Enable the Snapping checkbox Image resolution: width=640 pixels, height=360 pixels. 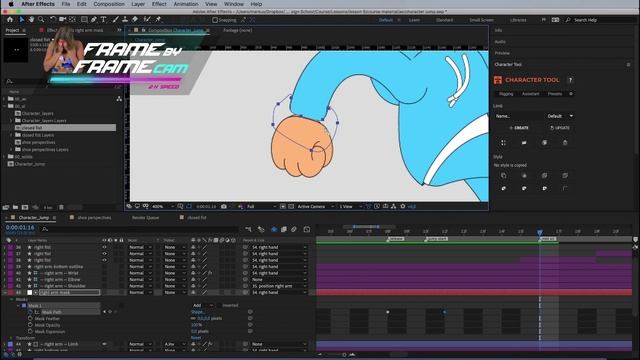(215, 20)
